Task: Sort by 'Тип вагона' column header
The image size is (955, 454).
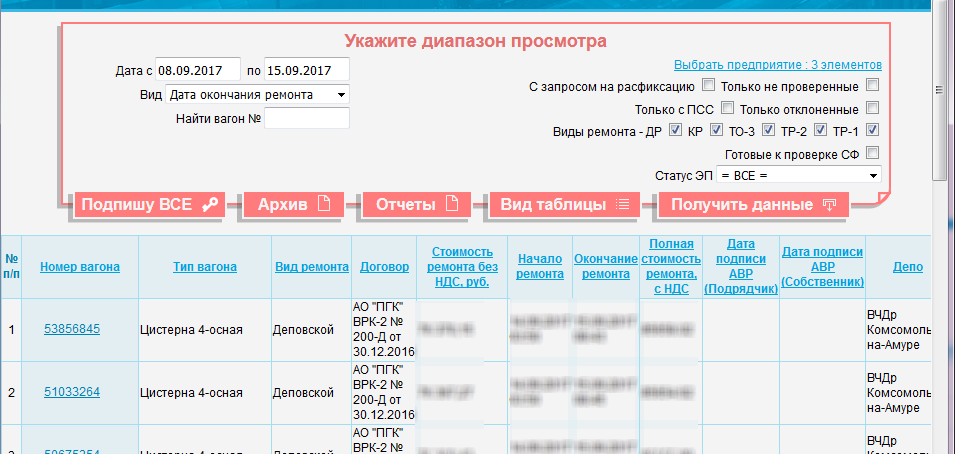Action: [205, 267]
